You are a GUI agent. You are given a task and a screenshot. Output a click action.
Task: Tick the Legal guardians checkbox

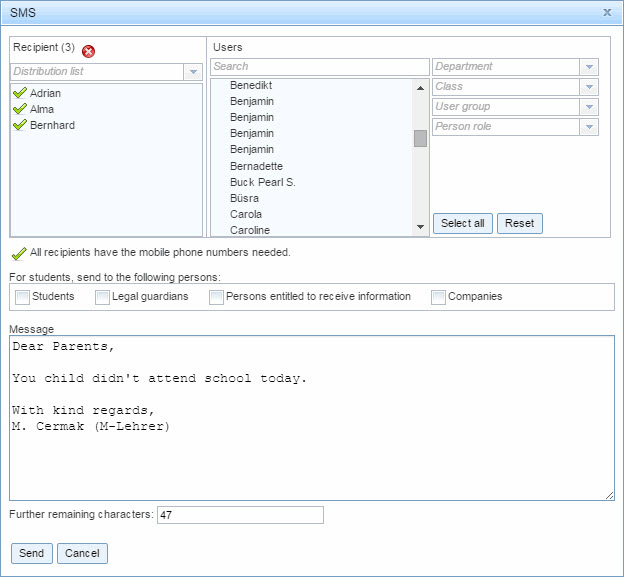coord(102,297)
